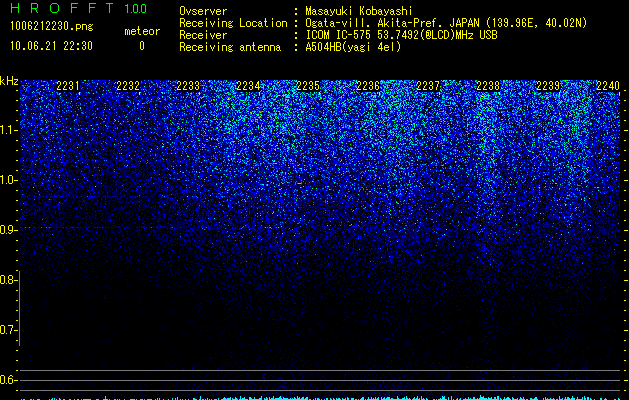The height and width of the screenshot is (400, 629).
Task: Click the Receiving Location label
Action: (x=233, y=23)
